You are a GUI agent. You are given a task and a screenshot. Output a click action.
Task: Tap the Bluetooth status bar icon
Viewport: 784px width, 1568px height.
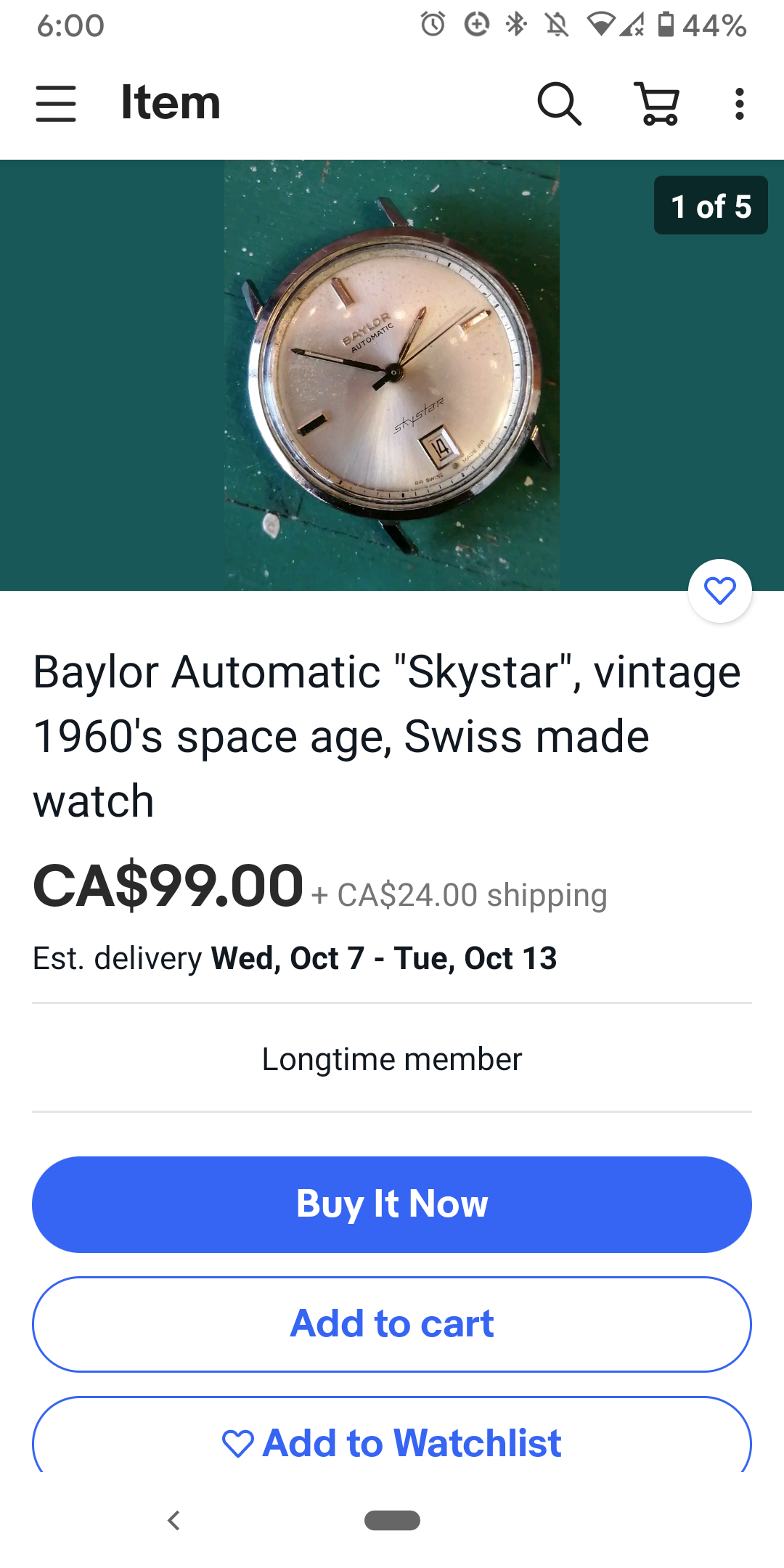click(516, 25)
